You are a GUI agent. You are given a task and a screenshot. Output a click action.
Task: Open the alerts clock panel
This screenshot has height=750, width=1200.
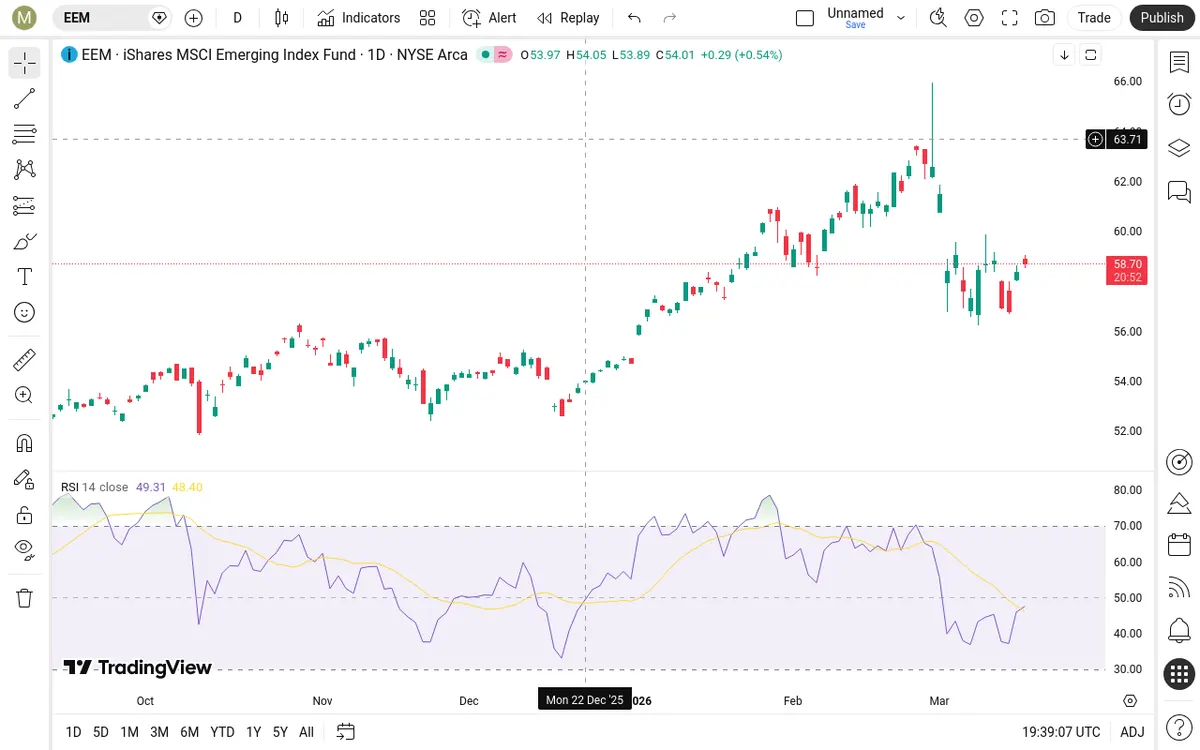[1179, 104]
